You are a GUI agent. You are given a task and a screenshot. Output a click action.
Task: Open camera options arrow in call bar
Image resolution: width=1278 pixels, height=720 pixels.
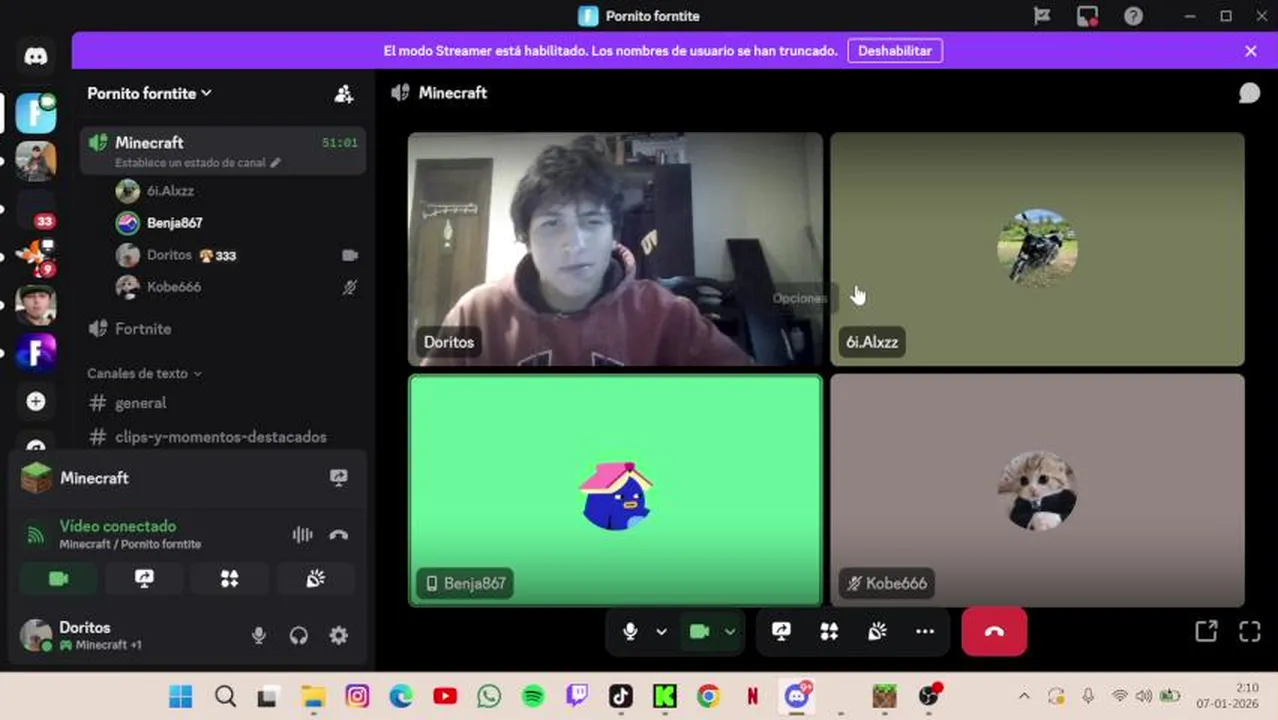[730, 631]
